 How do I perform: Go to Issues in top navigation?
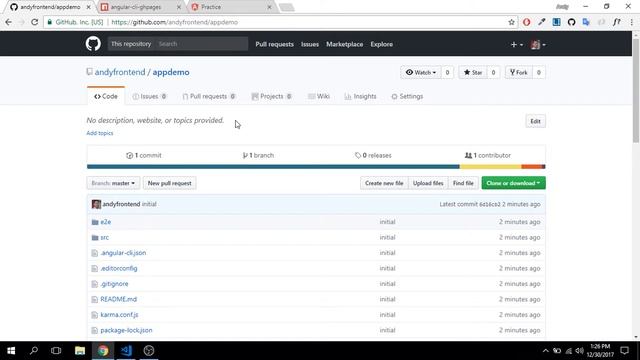(310, 44)
